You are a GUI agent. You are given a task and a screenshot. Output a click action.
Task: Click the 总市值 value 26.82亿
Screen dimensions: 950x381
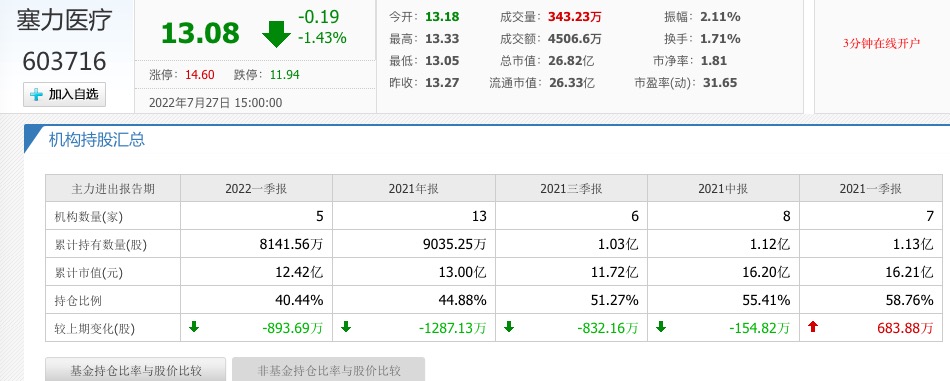pyautogui.click(x=571, y=61)
